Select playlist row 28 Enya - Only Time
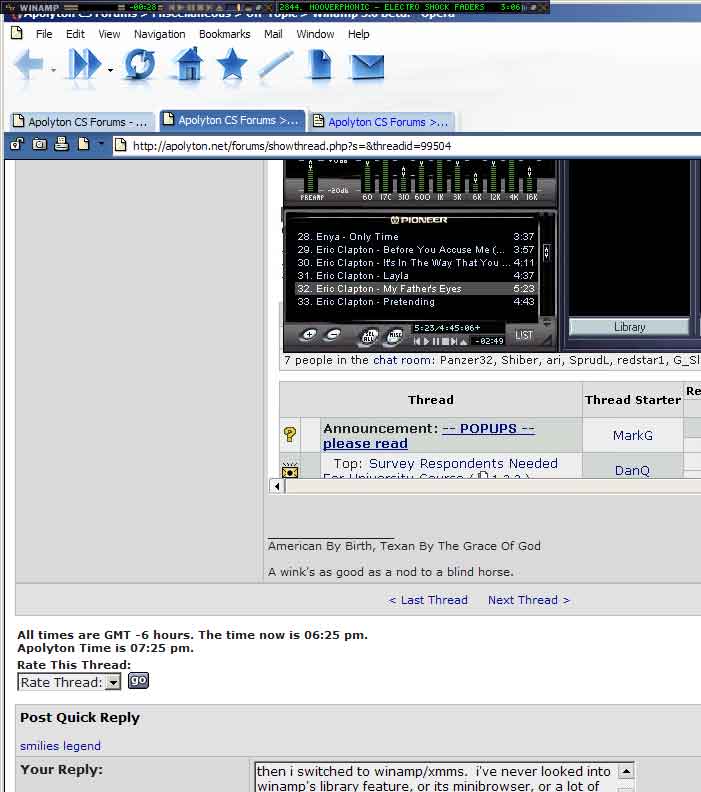 point(415,236)
